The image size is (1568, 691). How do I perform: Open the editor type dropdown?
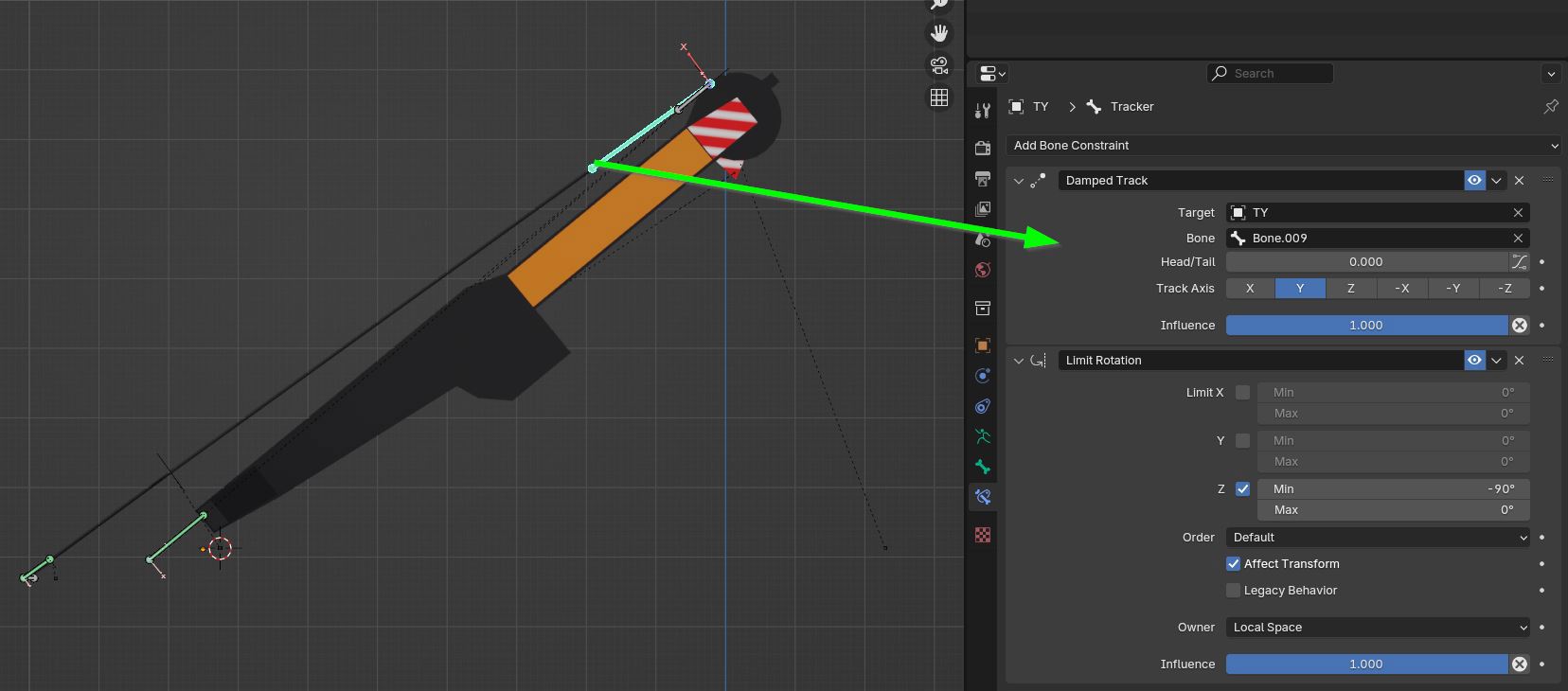pyautogui.click(x=992, y=73)
